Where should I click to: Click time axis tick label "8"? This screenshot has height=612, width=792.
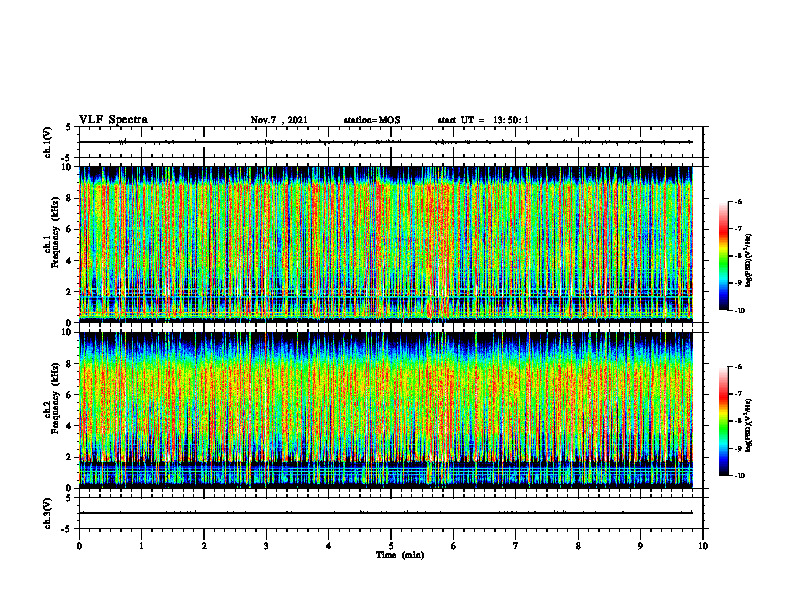click(578, 546)
